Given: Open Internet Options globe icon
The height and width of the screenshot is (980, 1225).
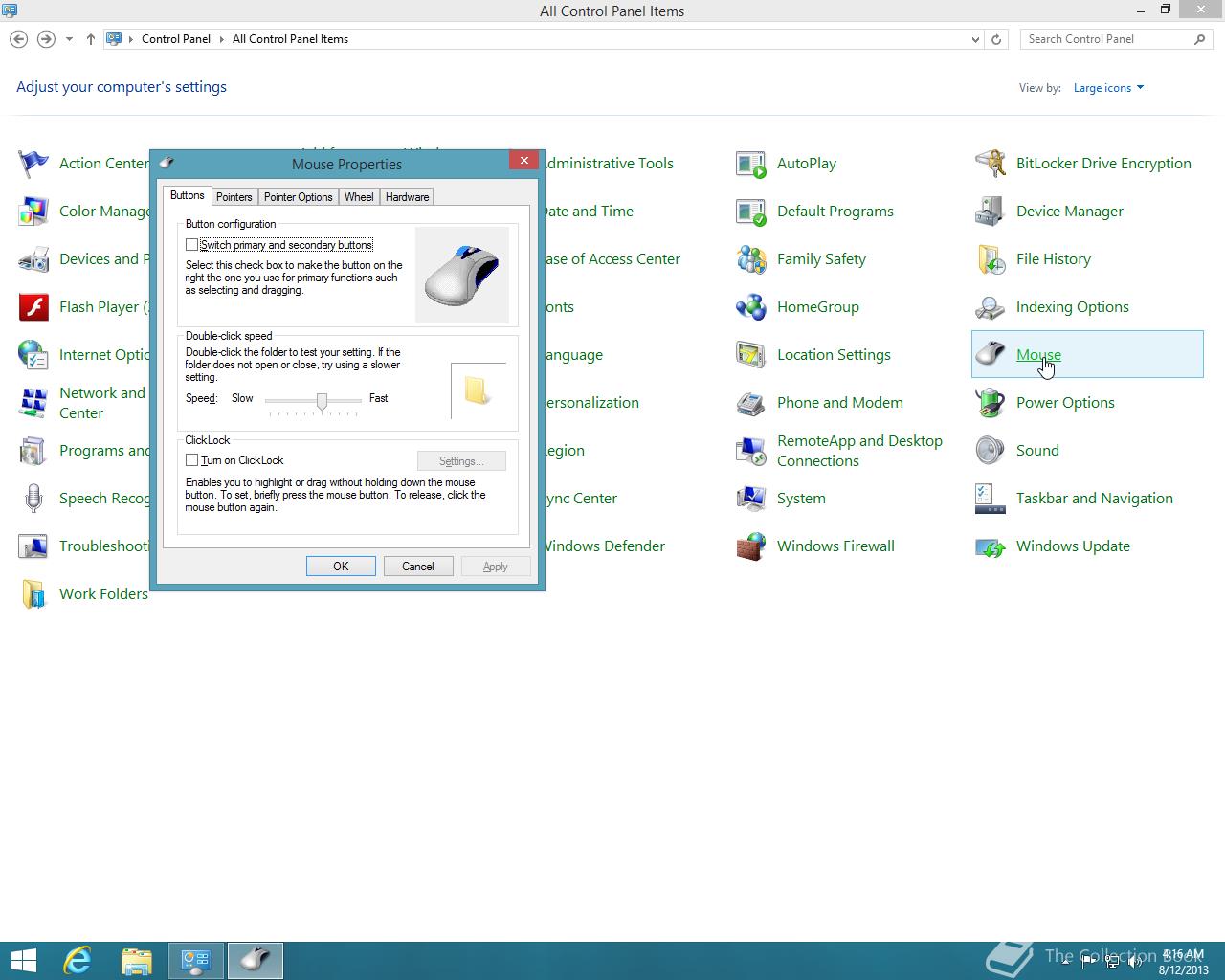Looking at the screenshot, I should click(x=33, y=355).
